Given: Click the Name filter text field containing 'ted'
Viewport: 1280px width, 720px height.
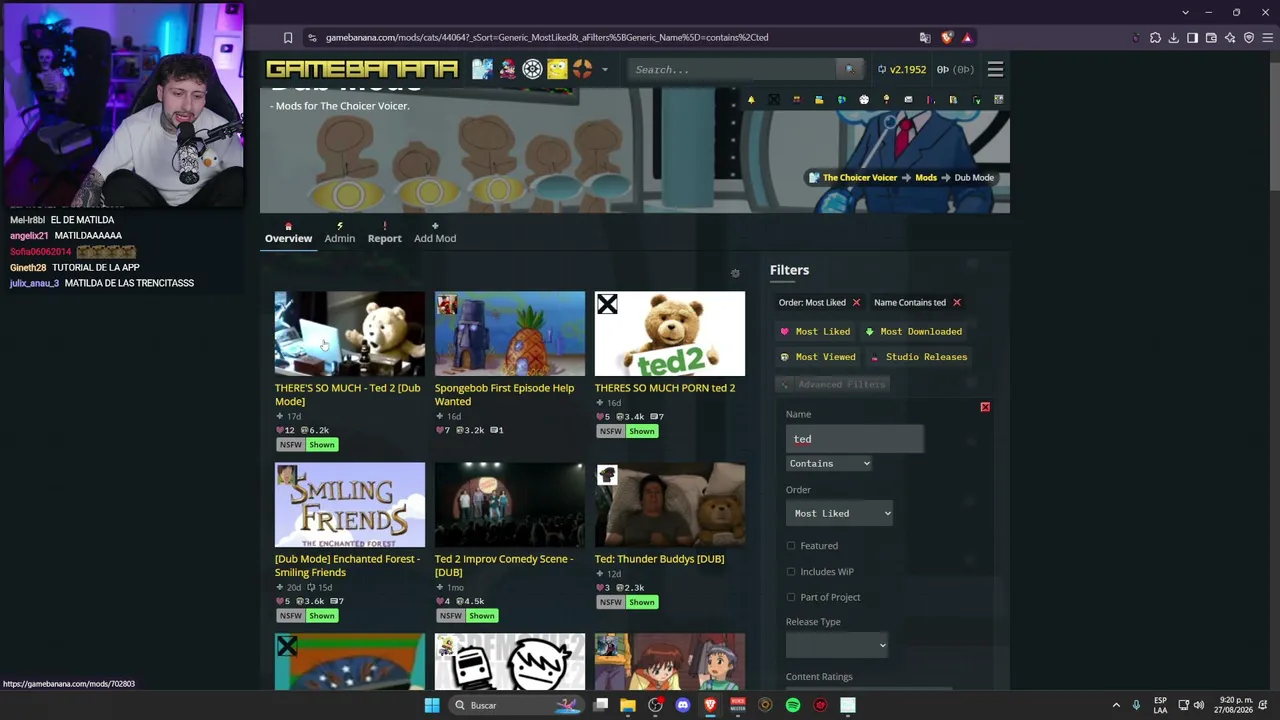Looking at the screenshot, I should tap(854, 439).
